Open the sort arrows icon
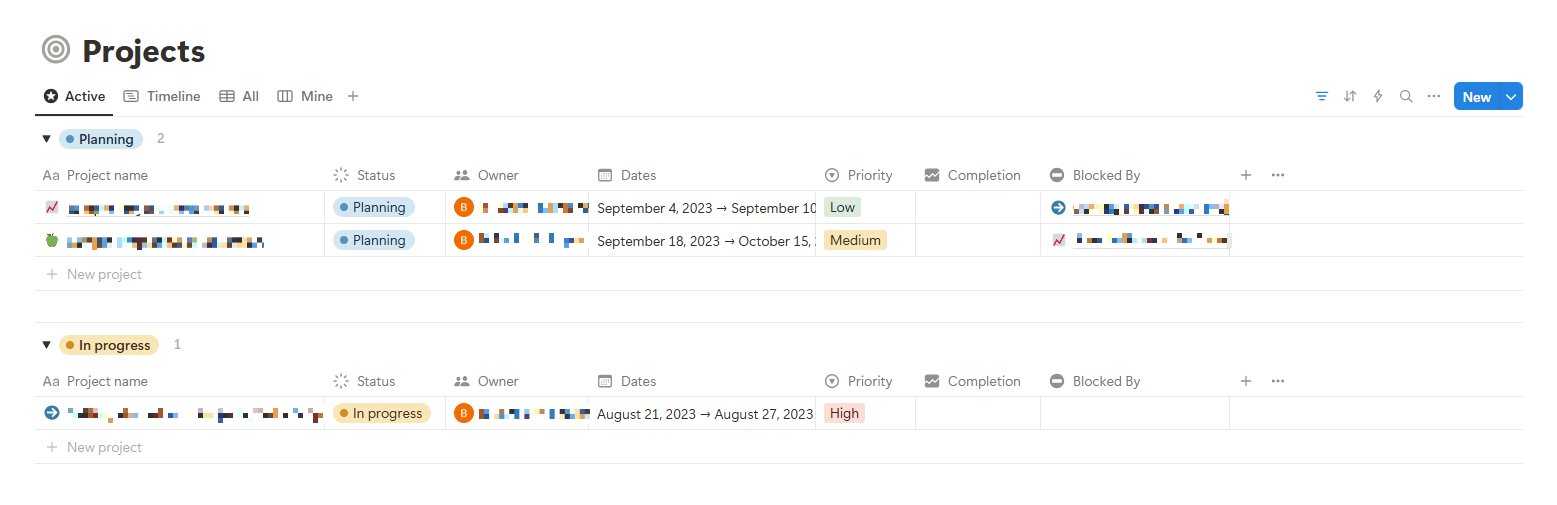1557x505 pixels. pos(1350,96)
